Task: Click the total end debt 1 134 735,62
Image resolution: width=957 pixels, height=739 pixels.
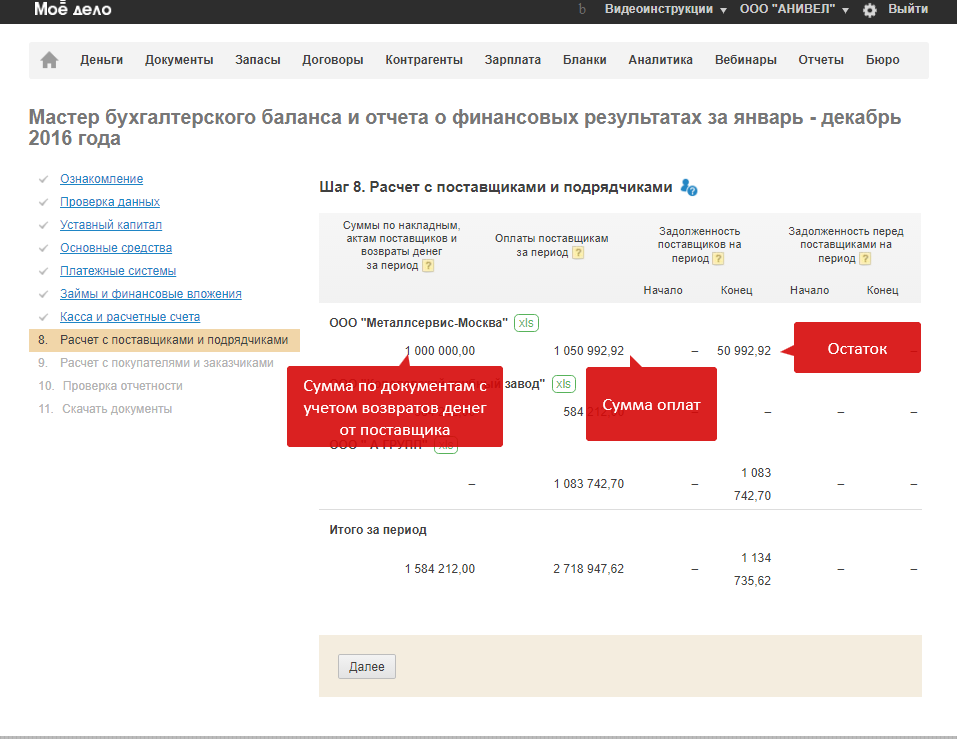Action: [753, 569]
